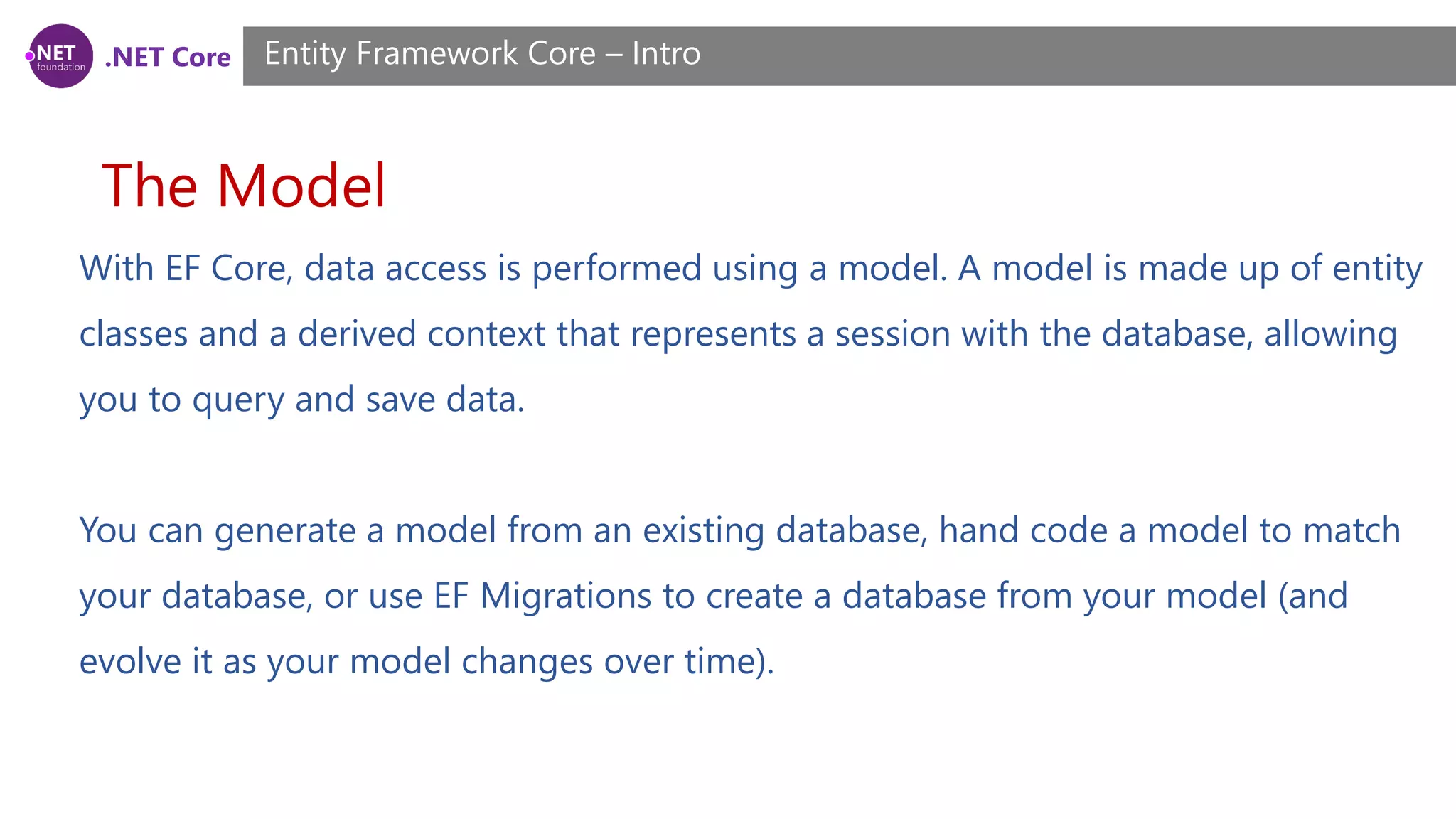Click 'You can generate a model'
Image resolution: width=1456 pixels, height=819 pixels.
click(x=288, y=531)
